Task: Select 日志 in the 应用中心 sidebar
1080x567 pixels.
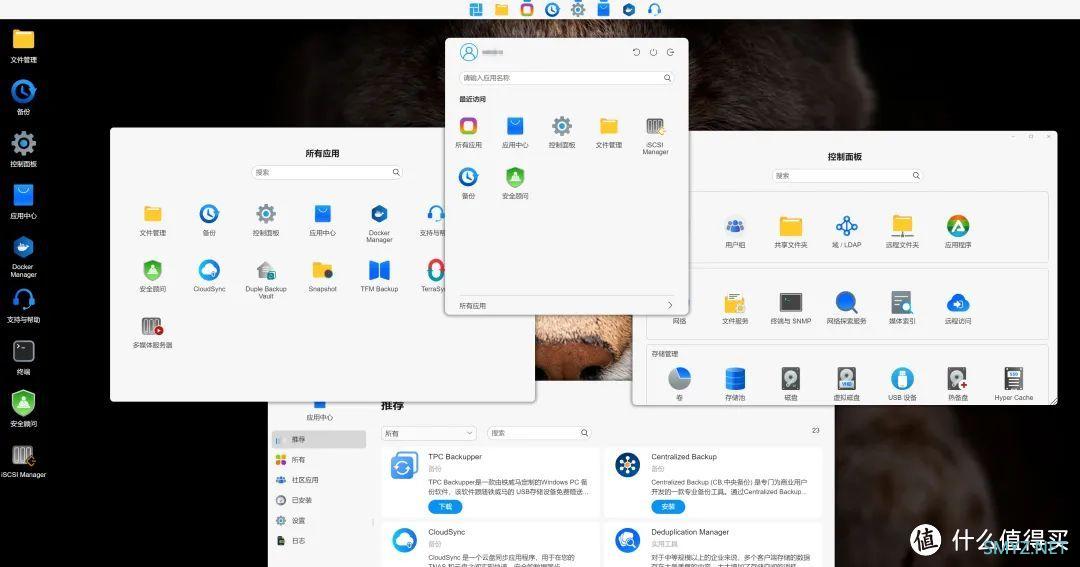Action: [319, 541]
